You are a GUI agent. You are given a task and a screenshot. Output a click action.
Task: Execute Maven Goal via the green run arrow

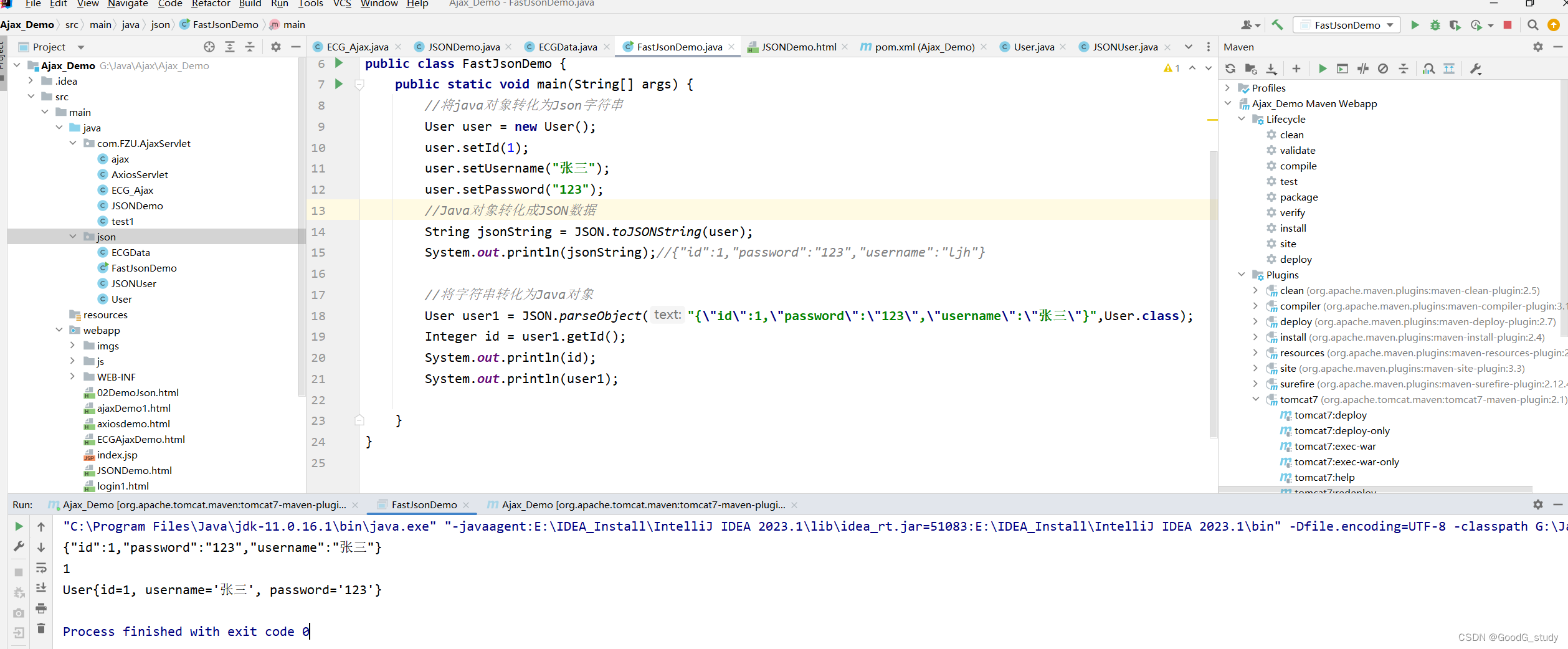1323,69
